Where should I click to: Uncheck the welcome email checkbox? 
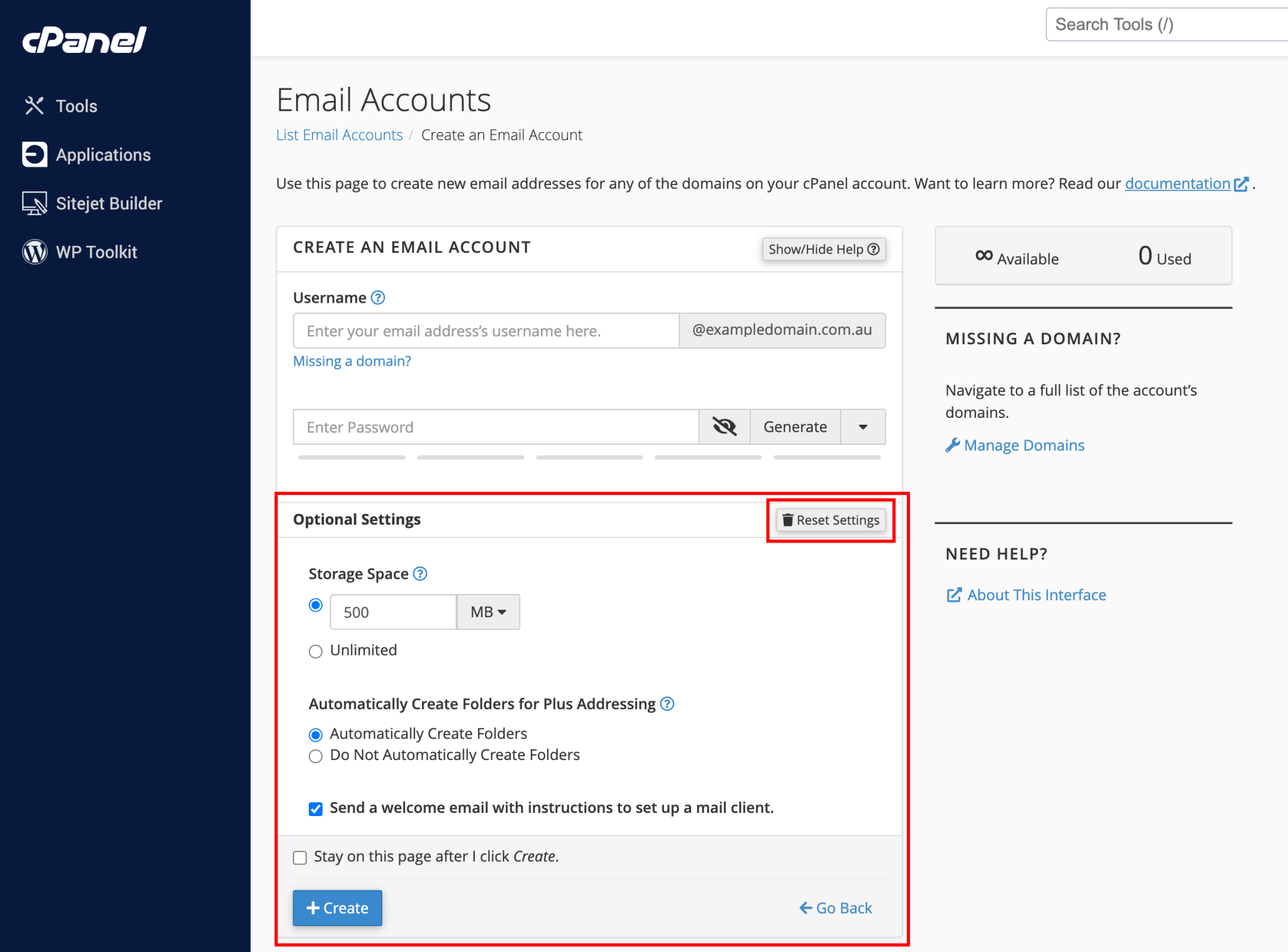(315, 809)
